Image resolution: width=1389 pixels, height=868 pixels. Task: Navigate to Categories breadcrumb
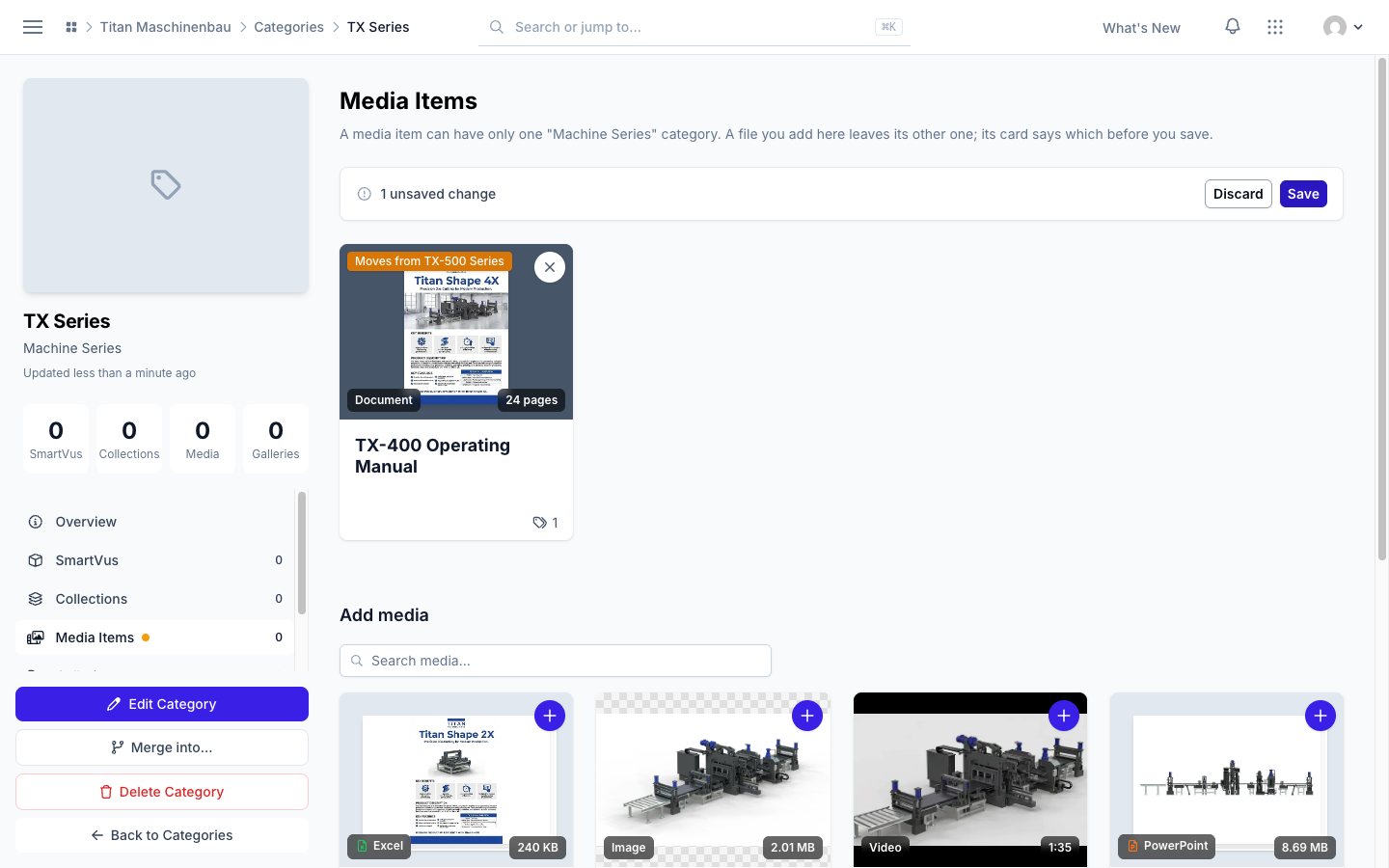288,27
